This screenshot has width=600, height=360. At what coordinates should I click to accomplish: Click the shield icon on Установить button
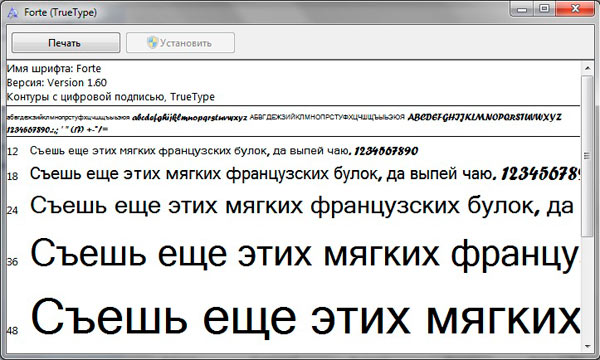[x=152, y=42]
